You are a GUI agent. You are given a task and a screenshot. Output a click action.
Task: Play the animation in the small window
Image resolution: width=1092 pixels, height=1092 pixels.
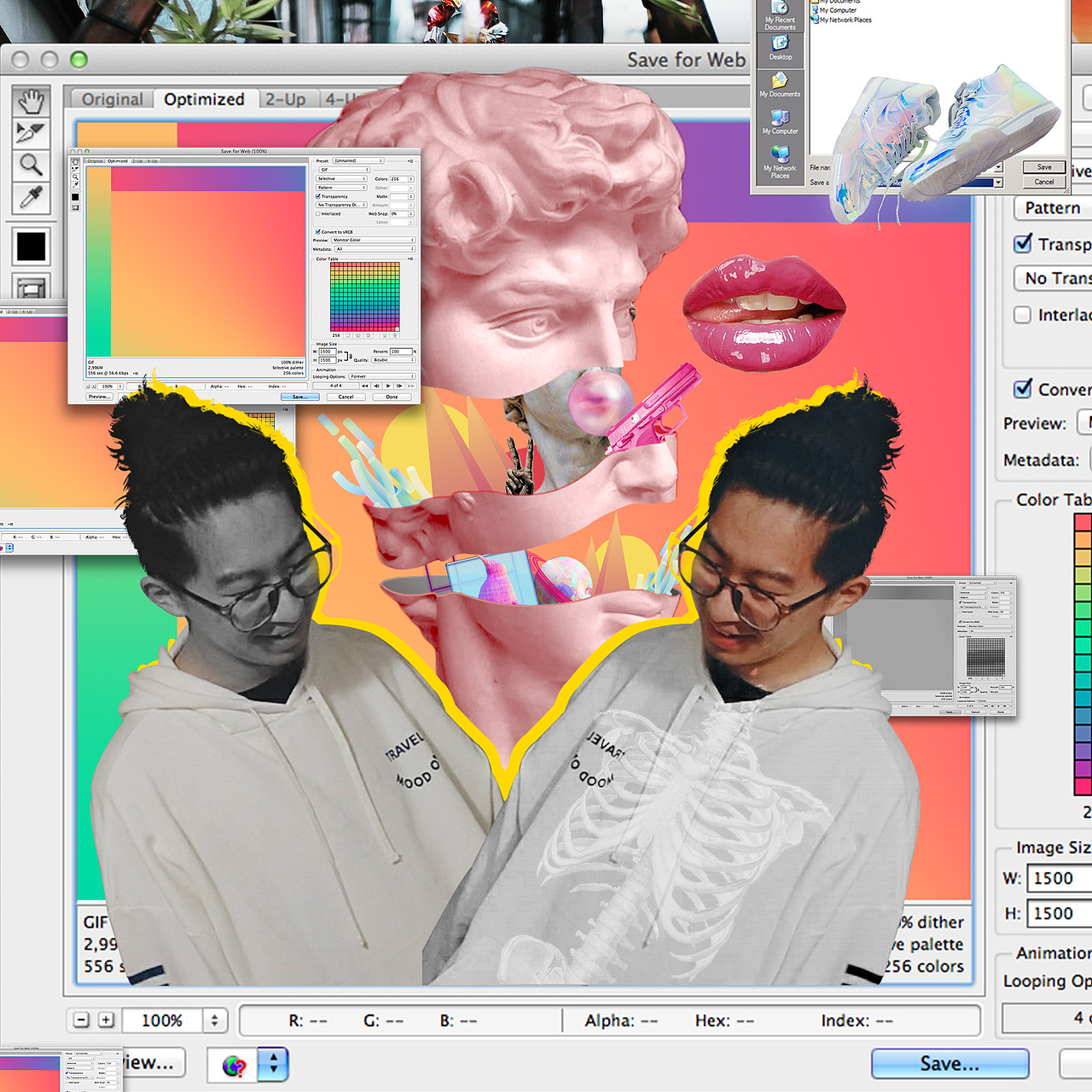tap(388, 386)
